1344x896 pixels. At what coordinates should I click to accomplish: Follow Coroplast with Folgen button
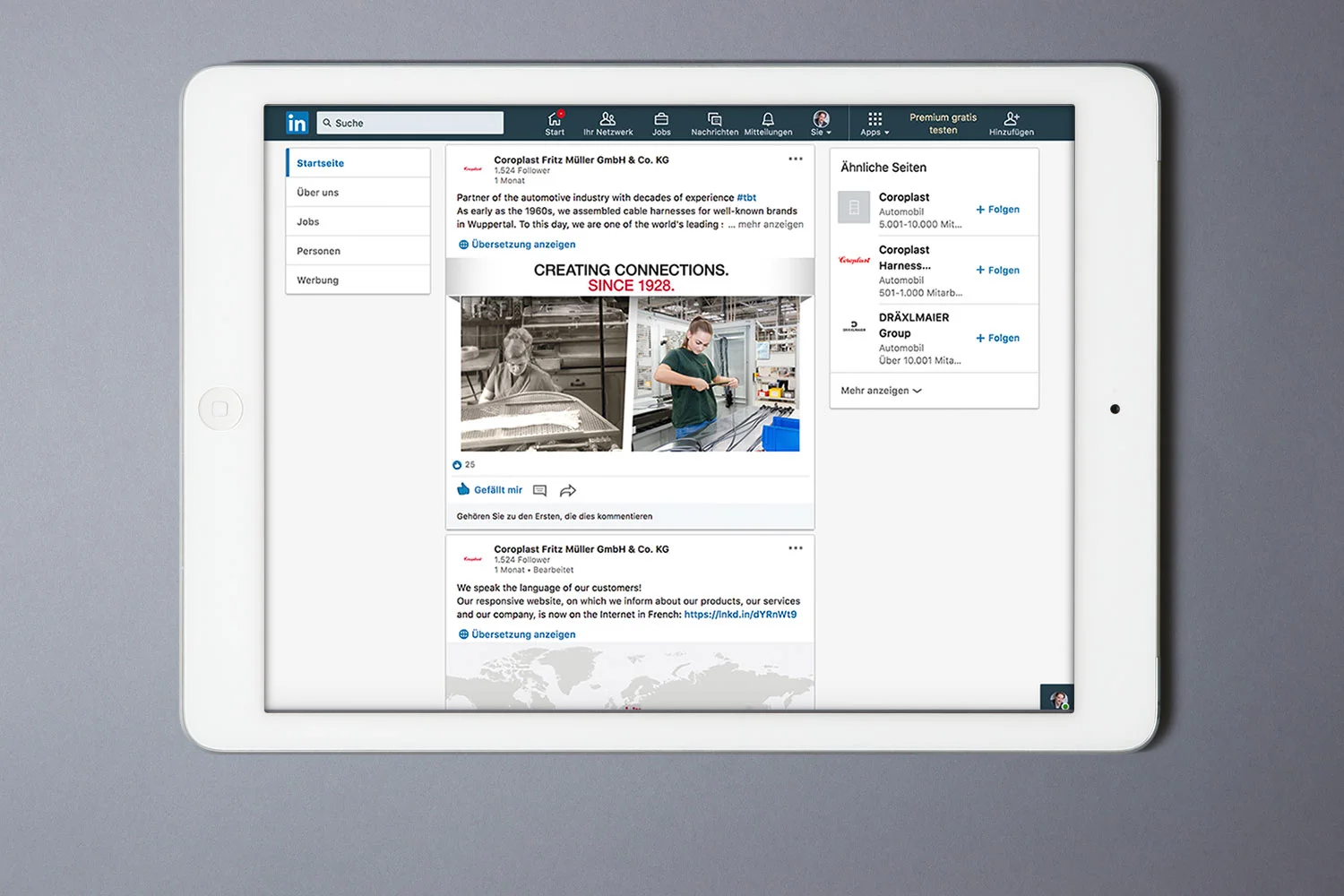point(997,210)
